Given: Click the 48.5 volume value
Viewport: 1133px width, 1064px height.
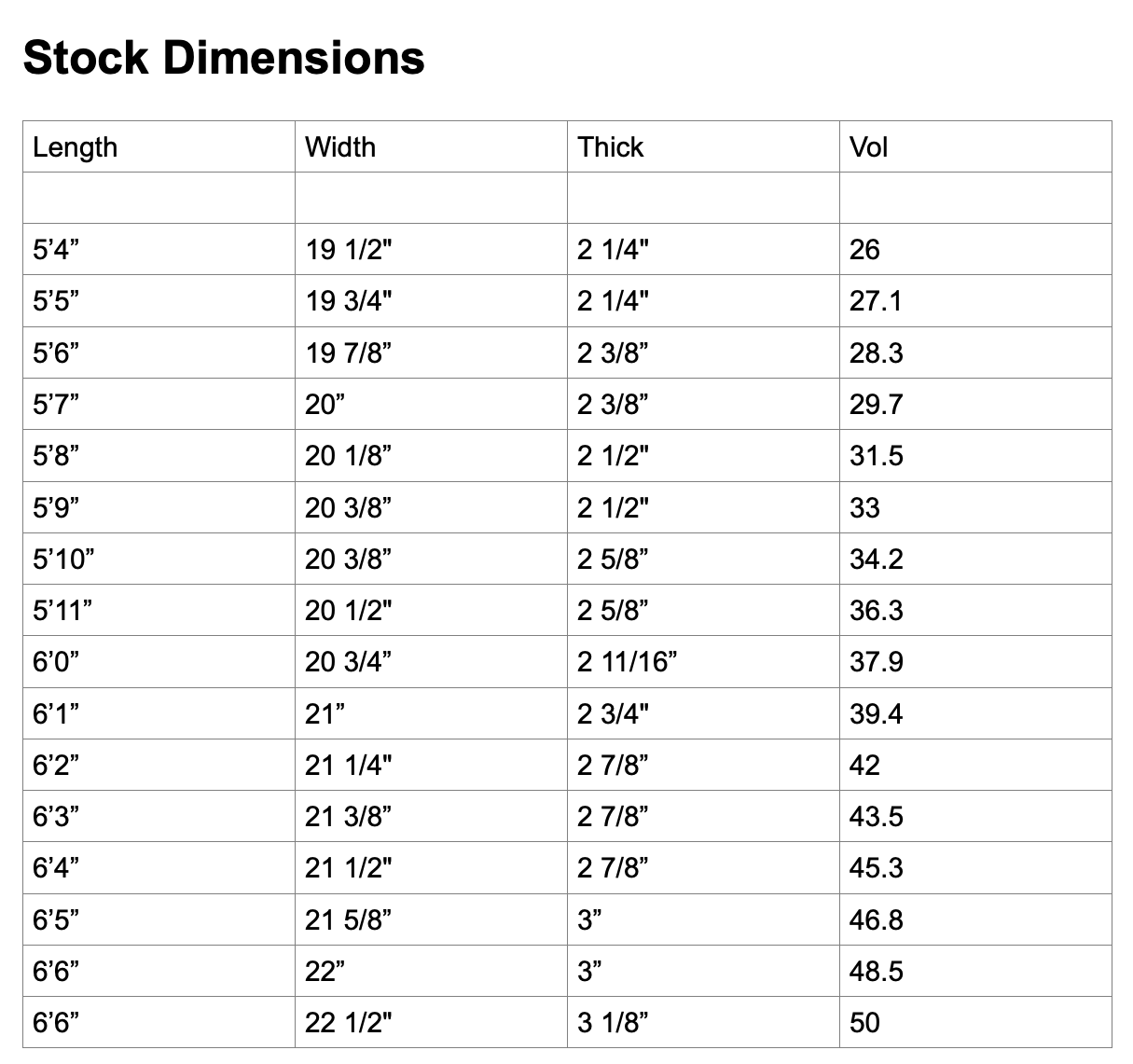Looking at the screenshot, I should tap(876, 972).
